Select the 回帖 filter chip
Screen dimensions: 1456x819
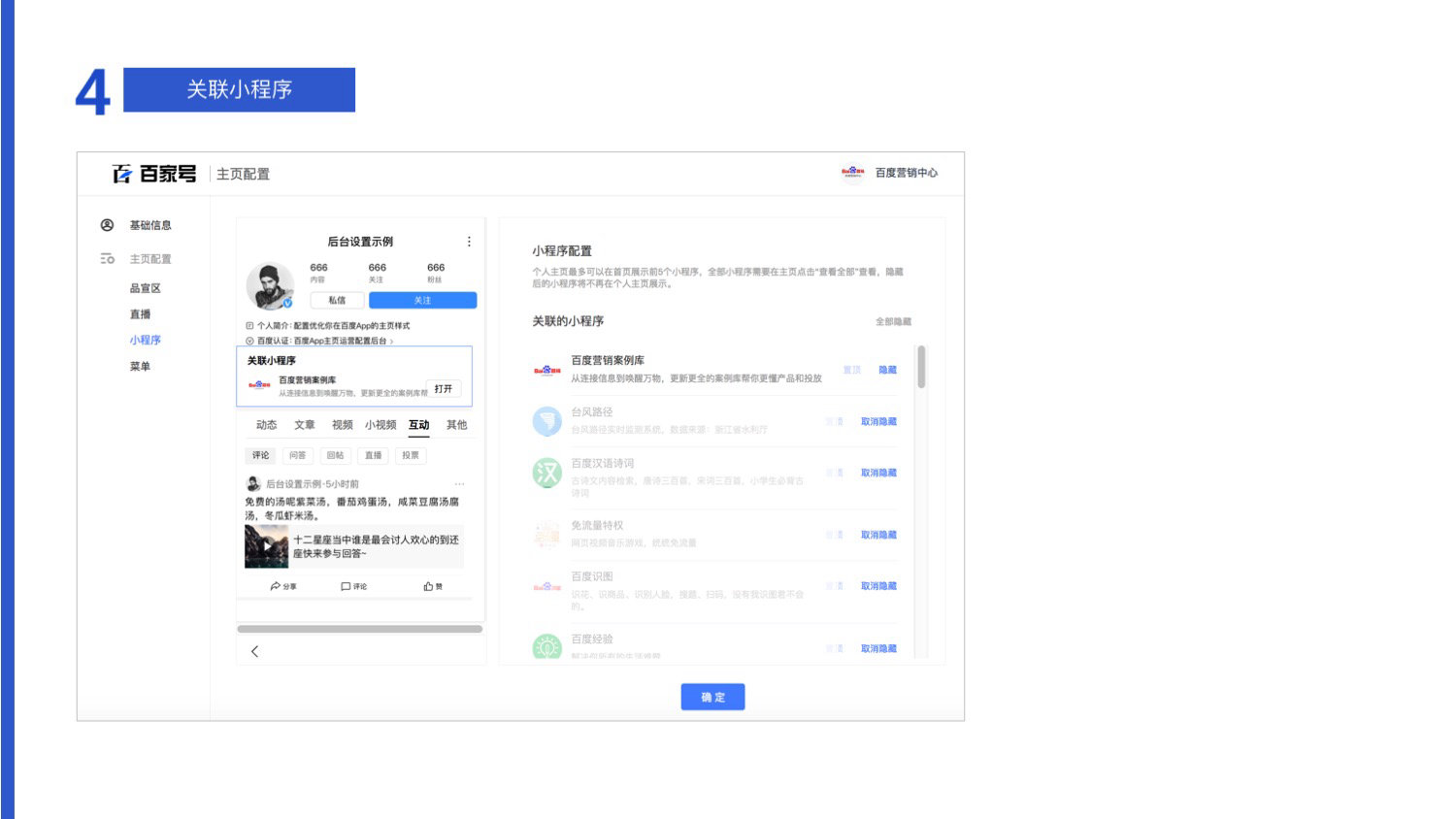click(x=336, y=455)
